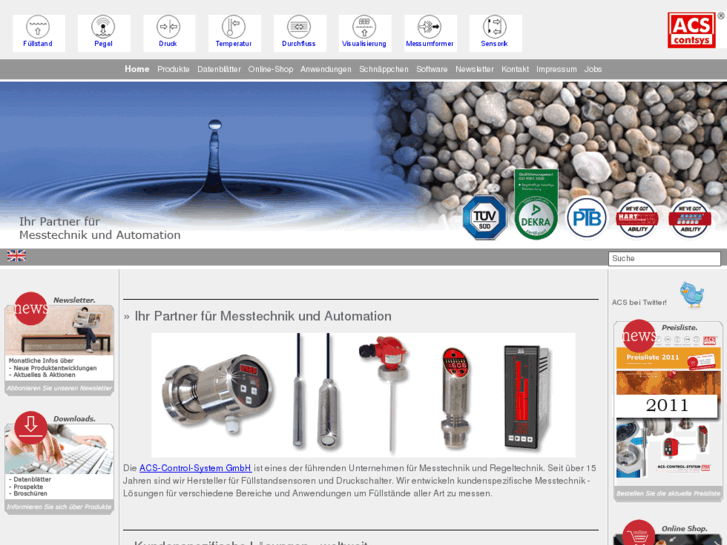Click the red temperature sensor head image
Image resolution: width=727 pixels, height=545 pixels.
386,392
